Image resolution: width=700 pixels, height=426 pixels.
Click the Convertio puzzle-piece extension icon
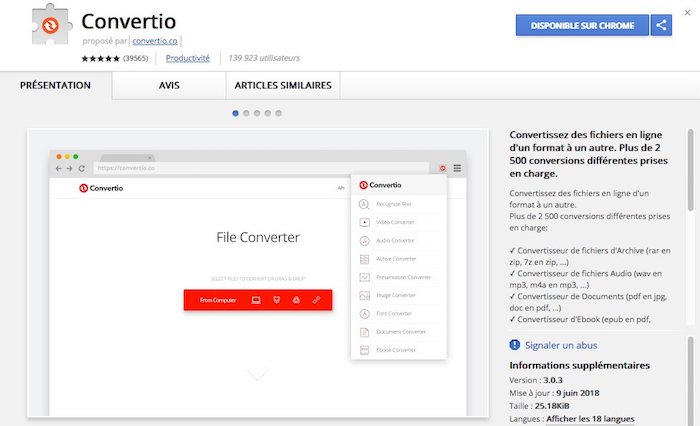tap(52, 25)
